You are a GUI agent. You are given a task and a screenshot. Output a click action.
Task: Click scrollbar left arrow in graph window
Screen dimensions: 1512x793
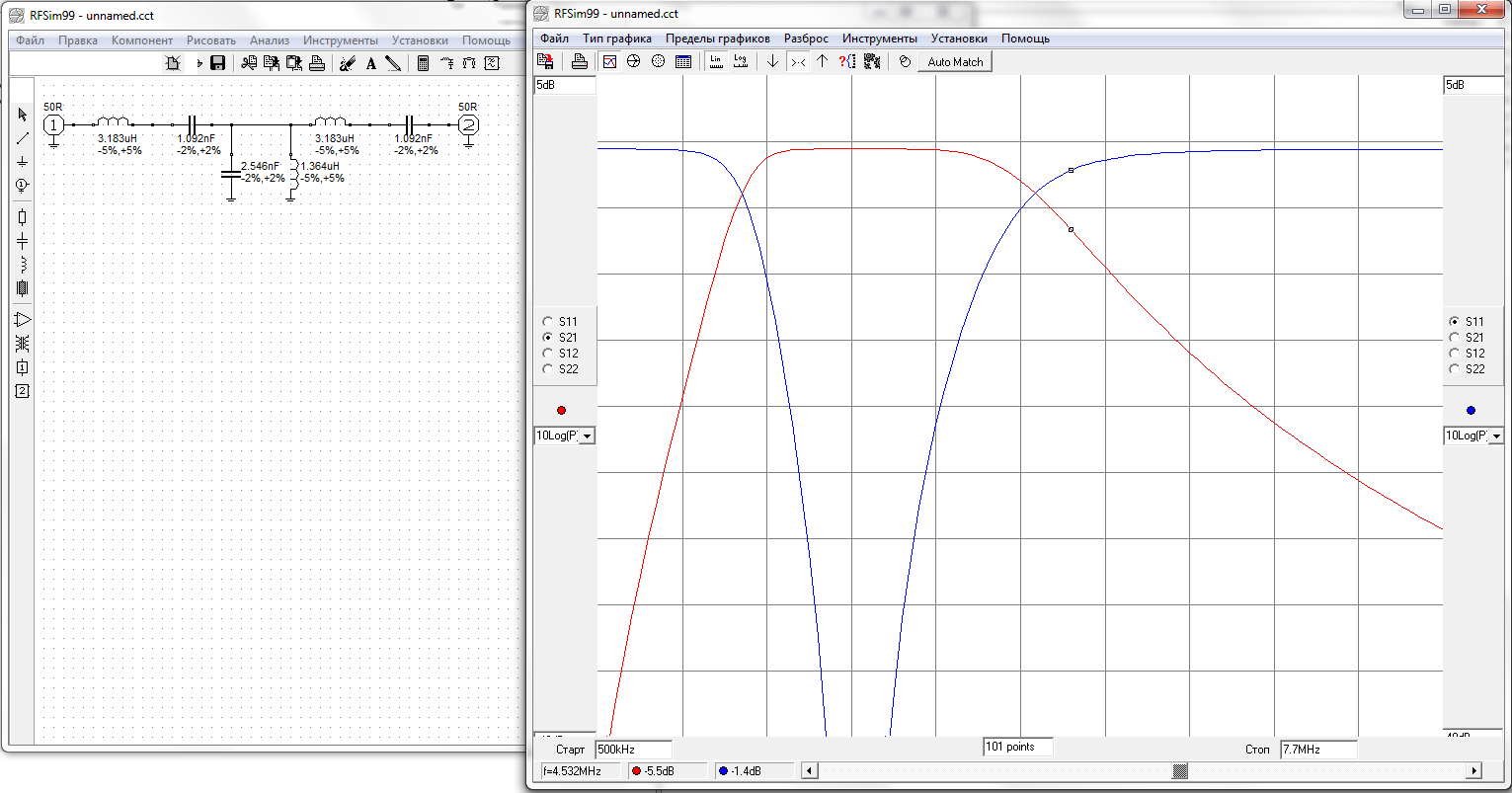click(x=808, y=770)
